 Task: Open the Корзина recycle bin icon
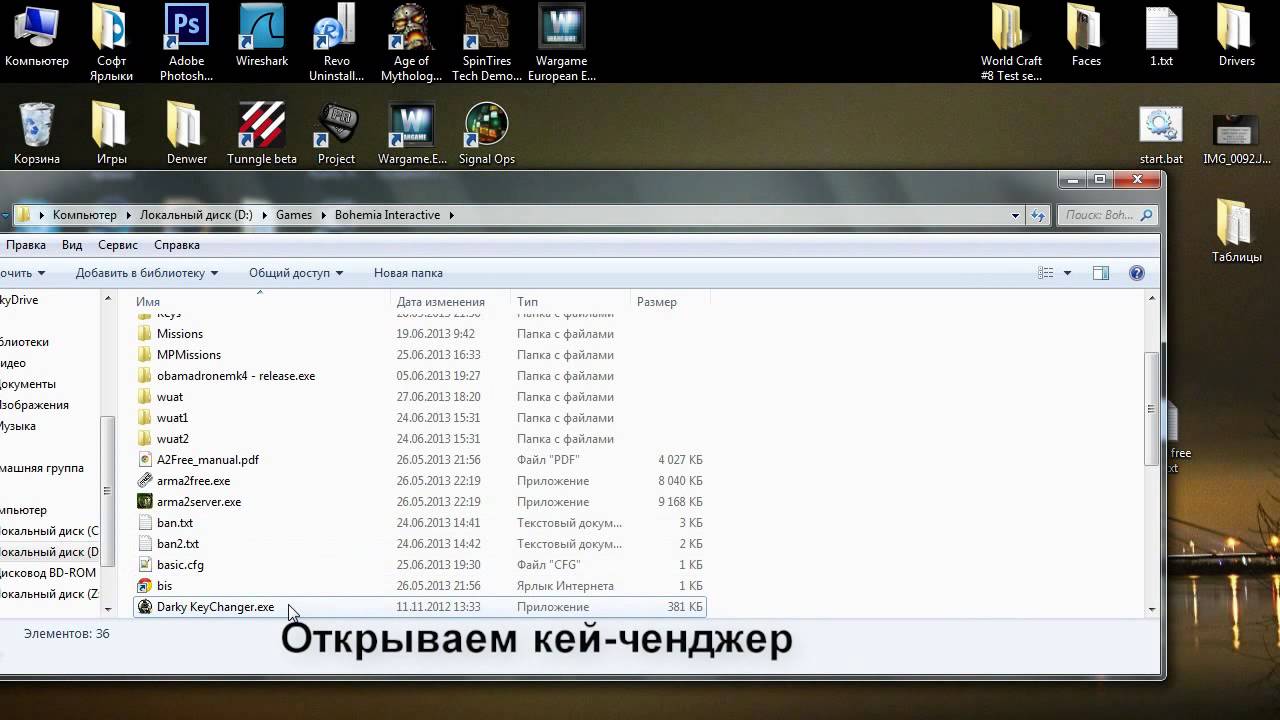click(x=36, y=133)
